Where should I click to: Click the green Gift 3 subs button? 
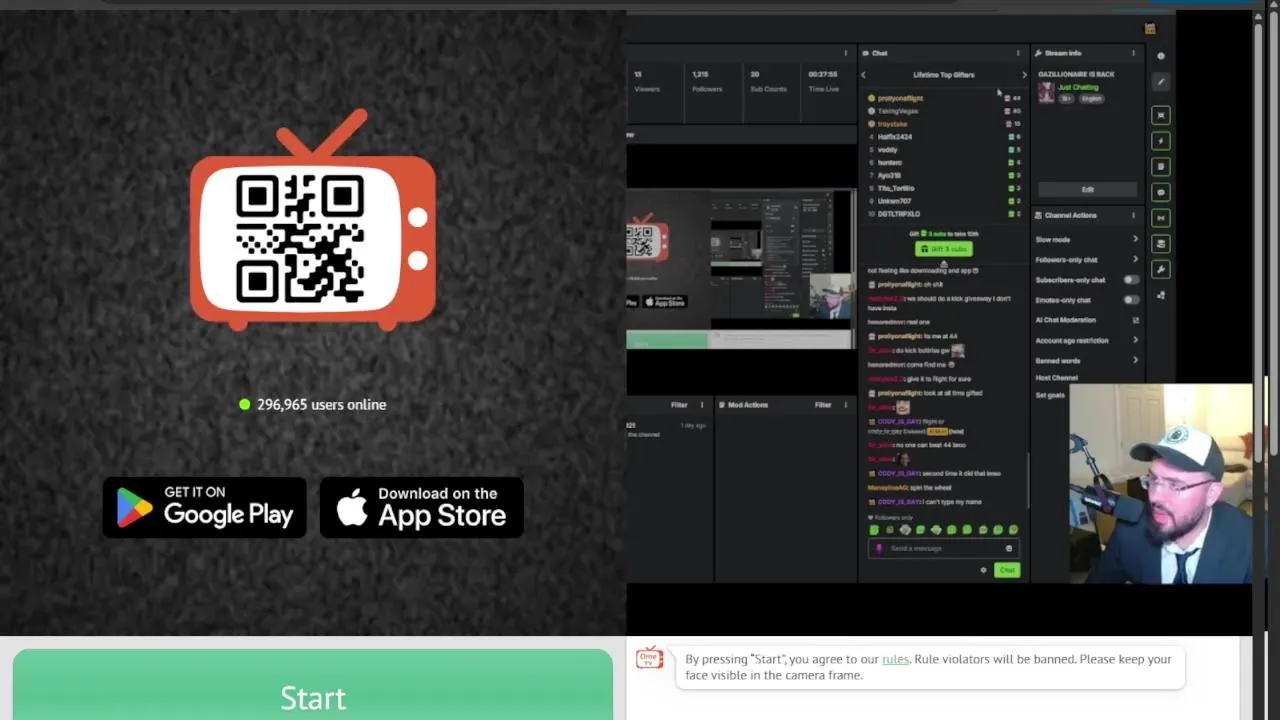pyautogui.click(x=943, y=249)
